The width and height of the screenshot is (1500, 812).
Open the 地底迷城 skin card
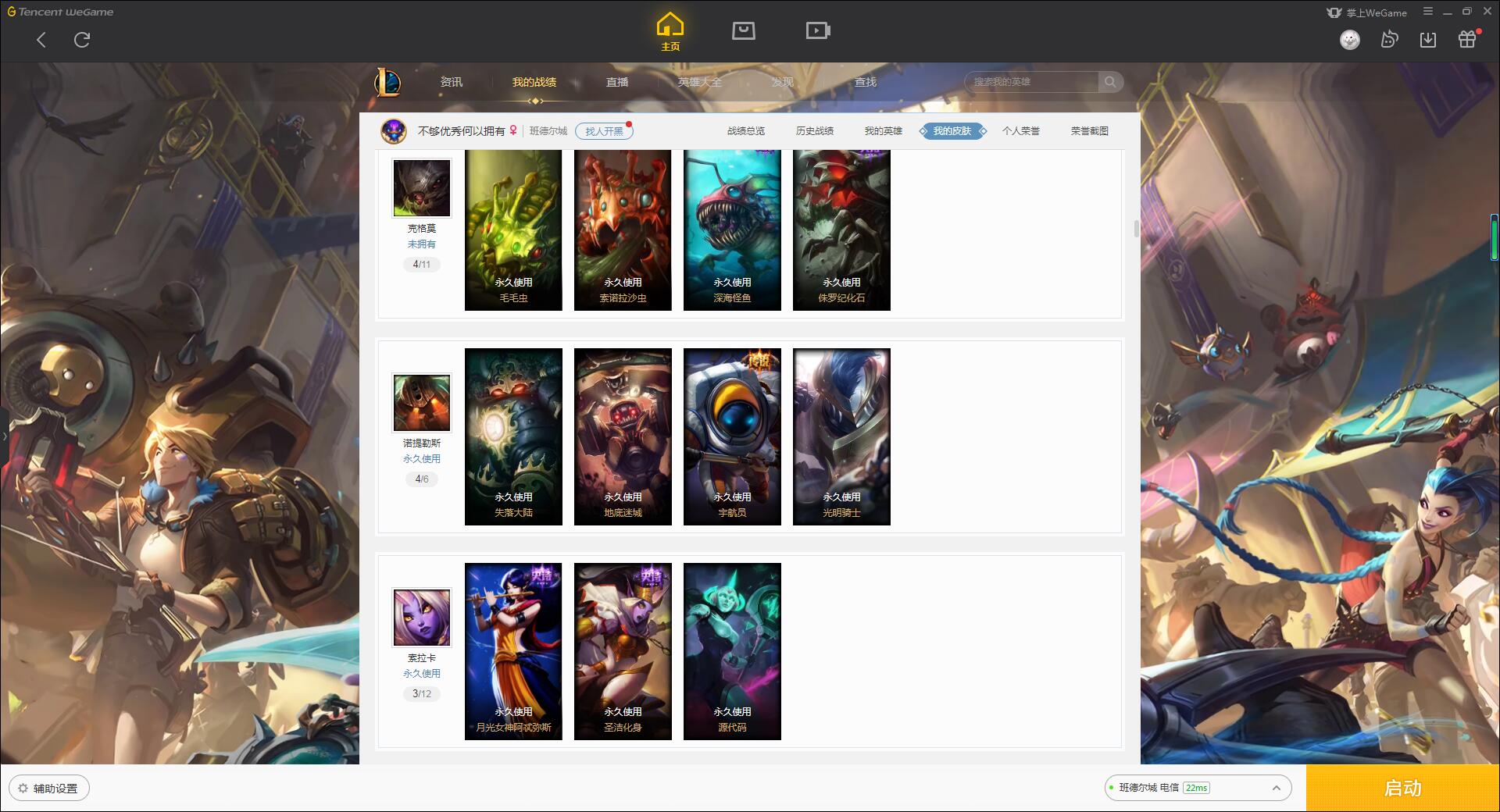[x=623, y=436]
